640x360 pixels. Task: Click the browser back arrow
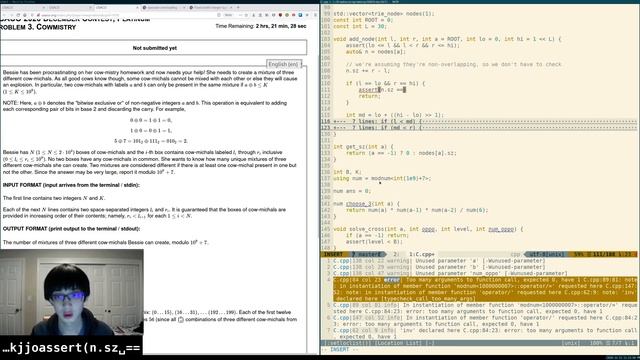pos(4,15)
